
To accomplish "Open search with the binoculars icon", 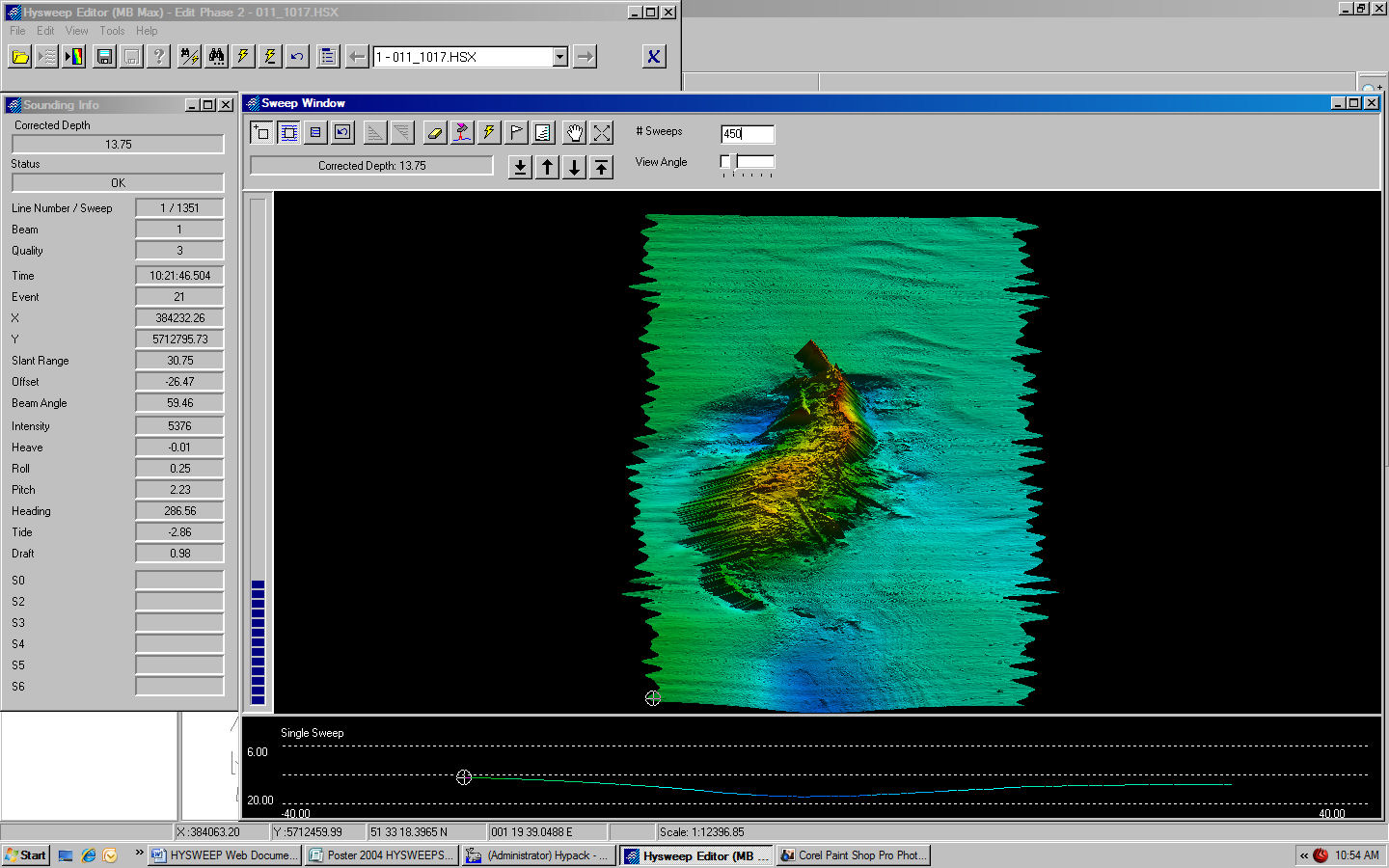I will [x=217, y=56].
